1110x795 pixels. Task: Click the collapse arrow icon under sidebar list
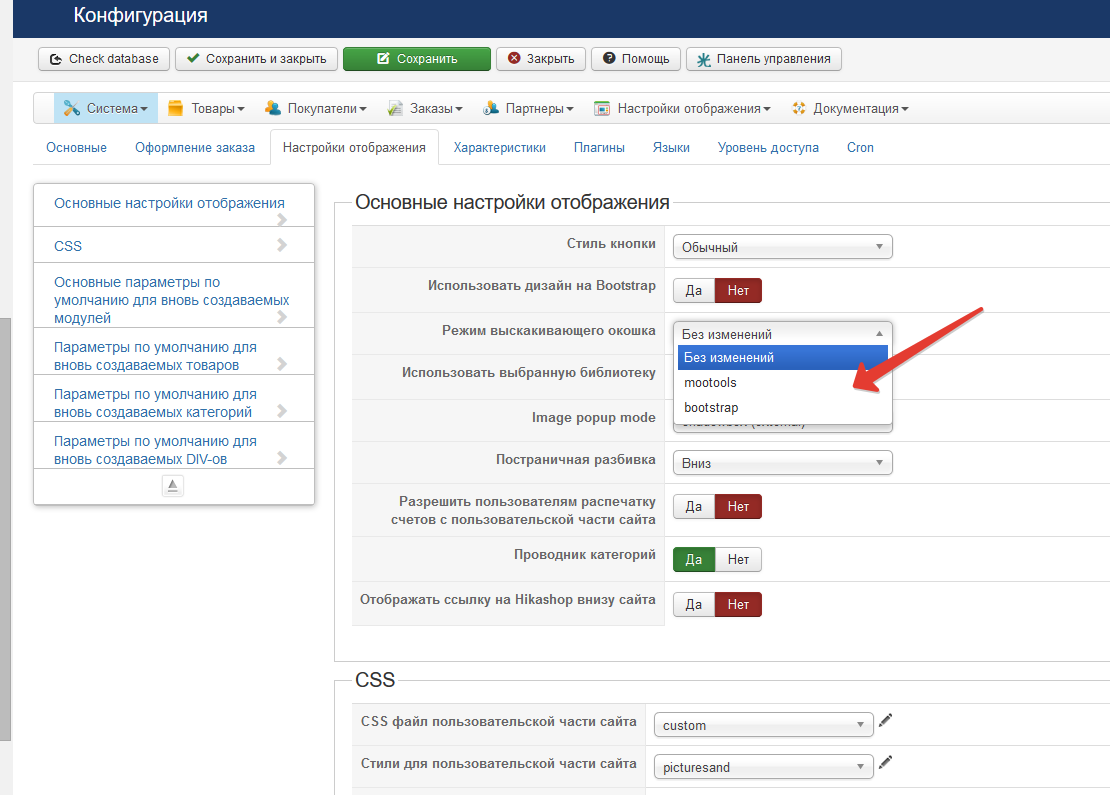click(173, 486)
